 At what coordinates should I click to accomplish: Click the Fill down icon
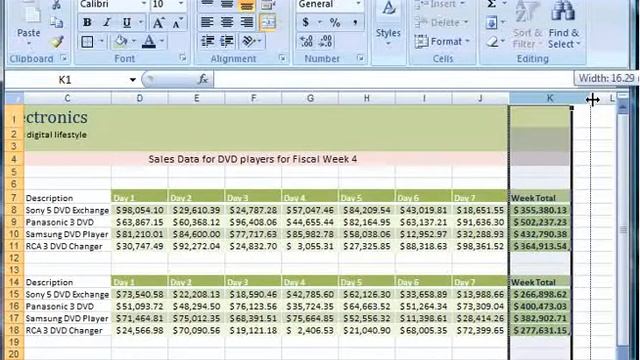492,22
